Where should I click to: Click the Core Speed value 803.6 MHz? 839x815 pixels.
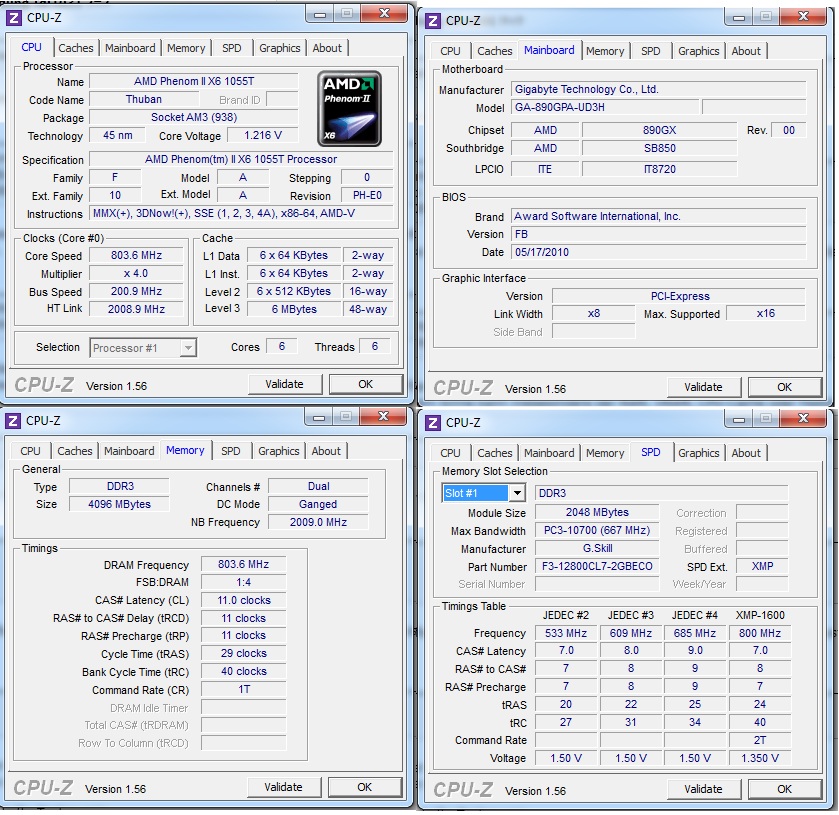coord(136,255)
